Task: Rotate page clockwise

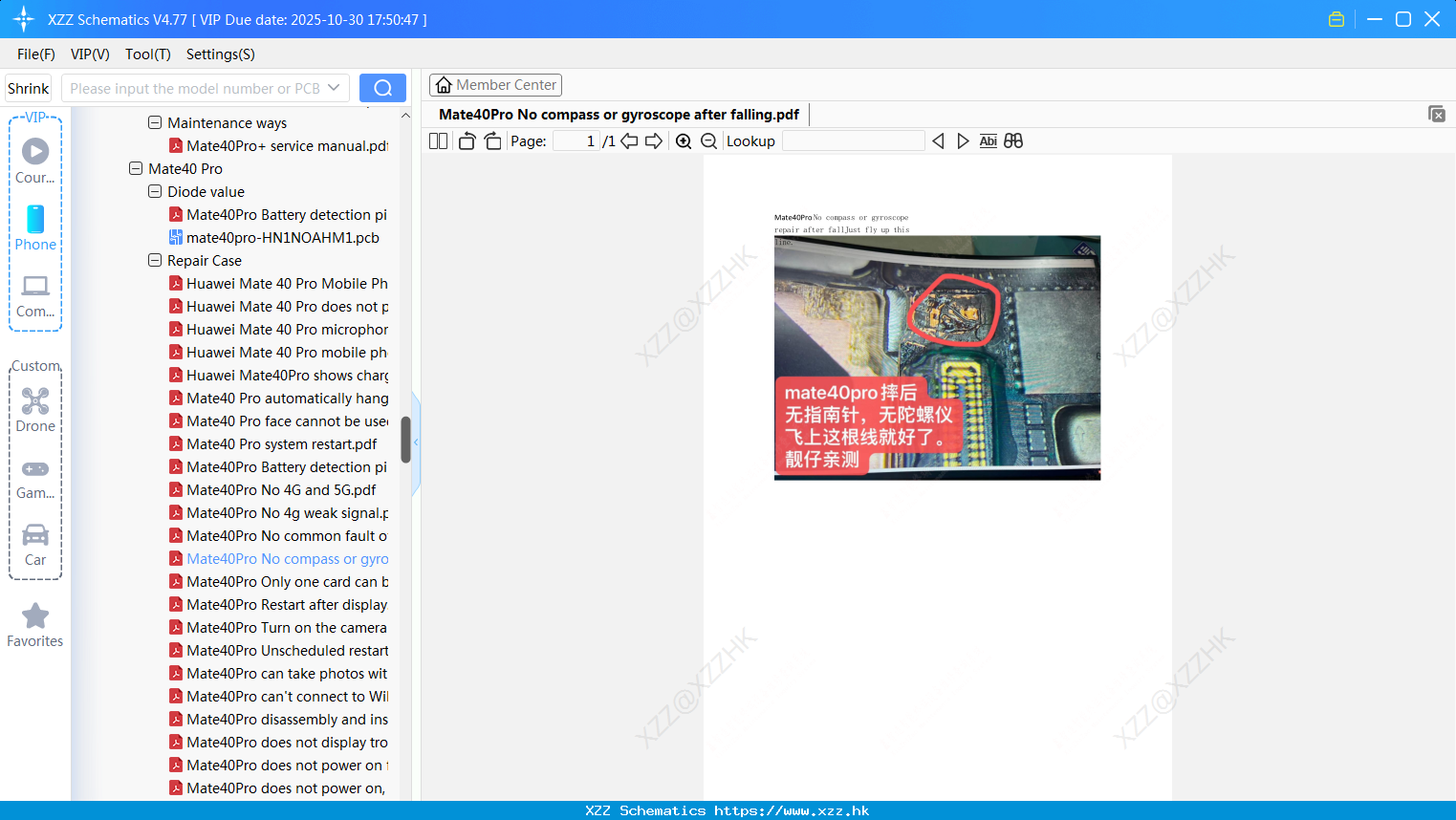Action: click(492, 140)
